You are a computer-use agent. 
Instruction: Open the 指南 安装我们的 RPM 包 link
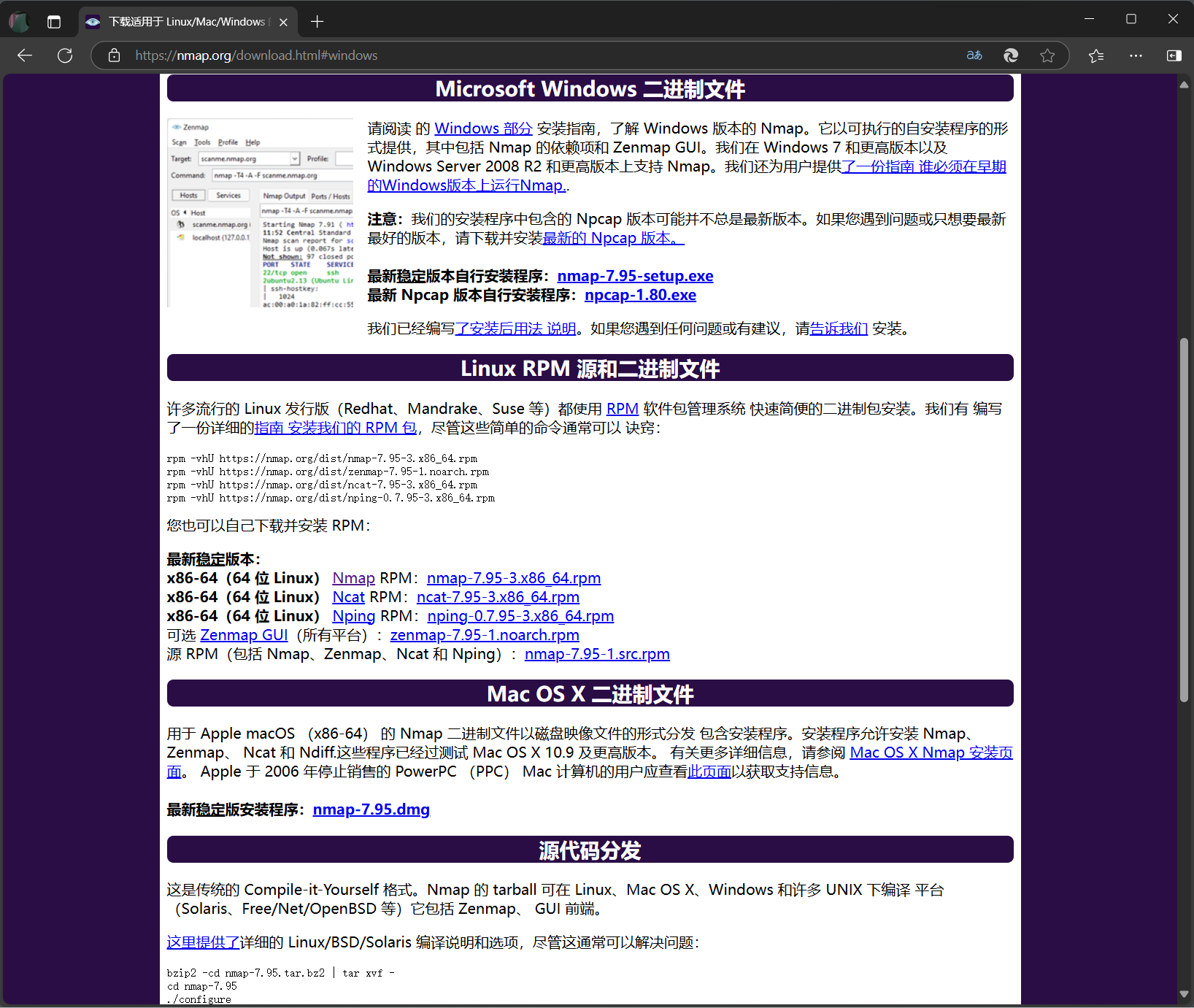coord(336,428)
